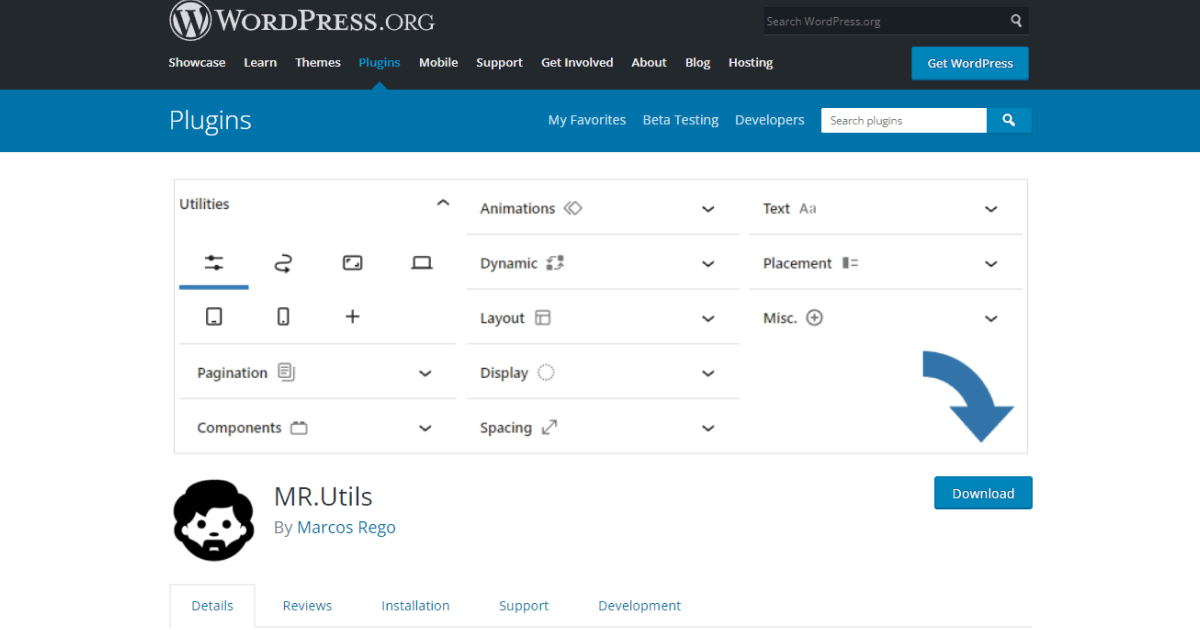Open the Hosting menu item
Screen dimensions: 1200x630
click(x=750, y=62)
